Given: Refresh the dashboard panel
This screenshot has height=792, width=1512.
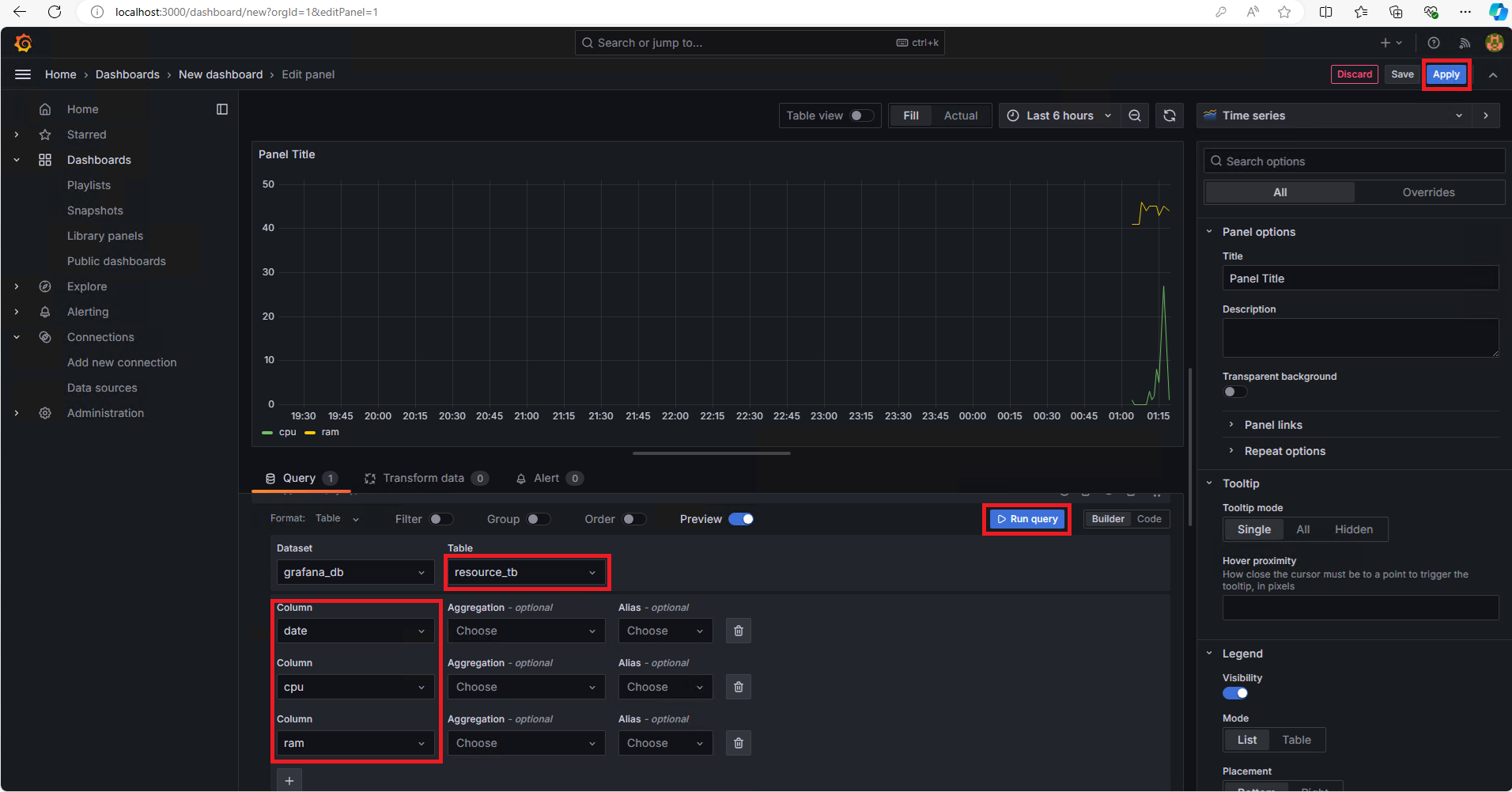Looking at the screenshot, I should tap(1170, 116).
